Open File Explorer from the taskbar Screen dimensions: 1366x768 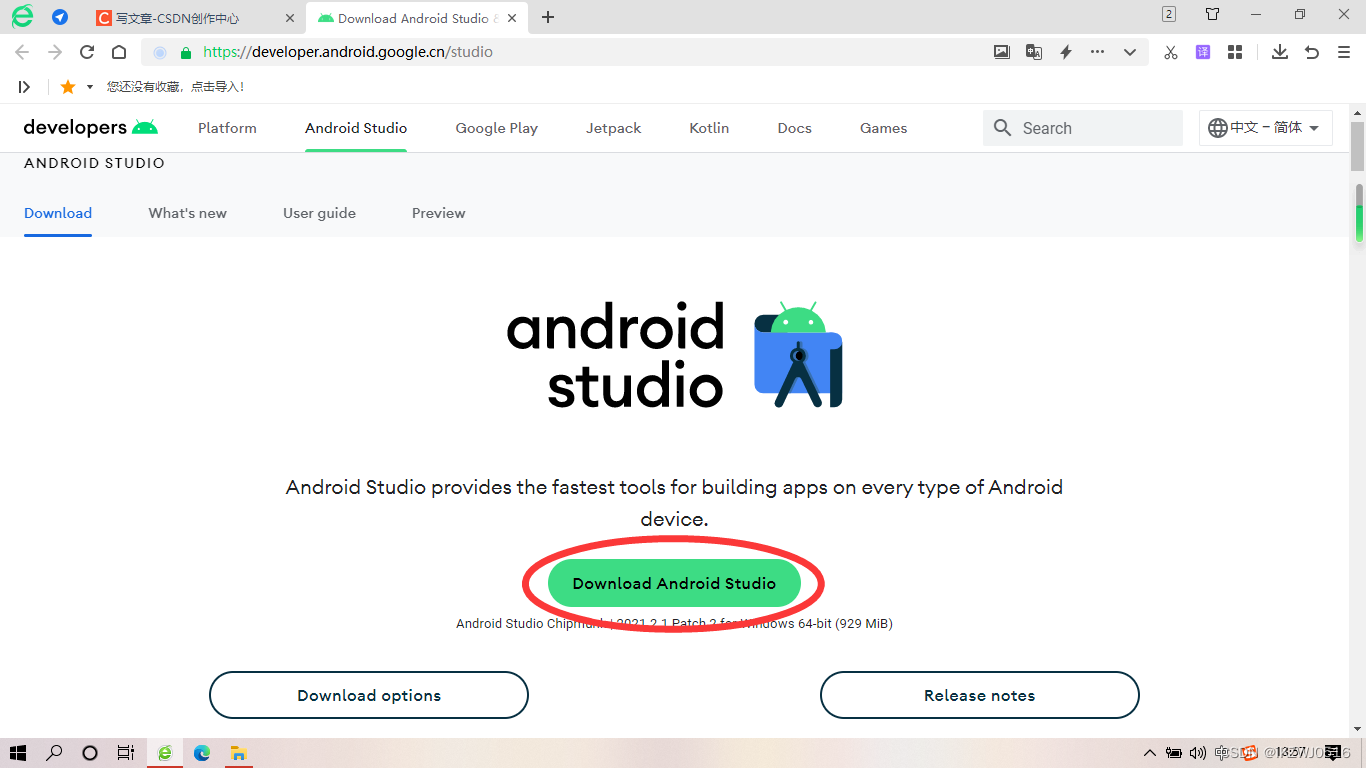click(239, 753)
